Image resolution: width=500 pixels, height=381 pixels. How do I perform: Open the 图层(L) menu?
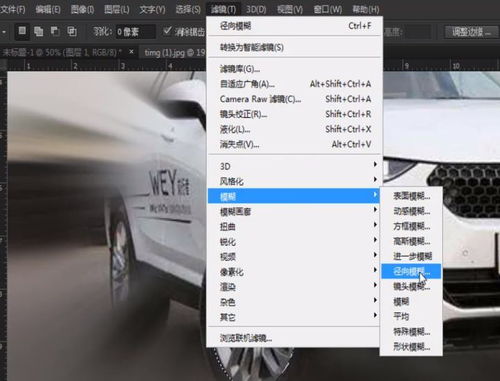tap(117, 9)
